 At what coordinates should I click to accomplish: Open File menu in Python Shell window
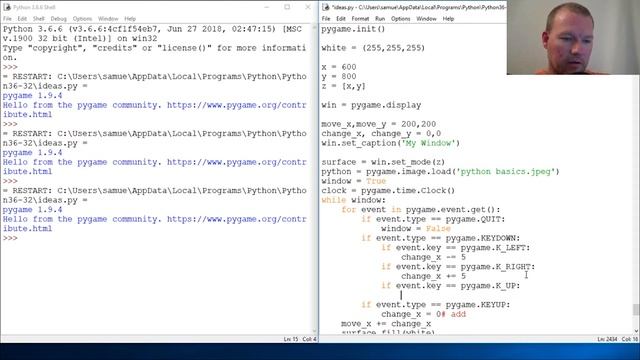point(7,19)
